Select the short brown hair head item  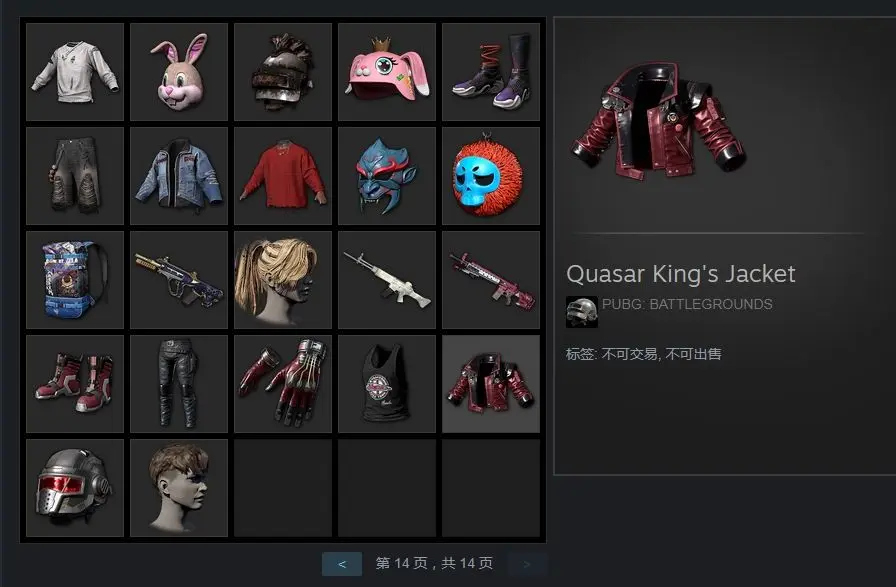(x=179, y=488)
